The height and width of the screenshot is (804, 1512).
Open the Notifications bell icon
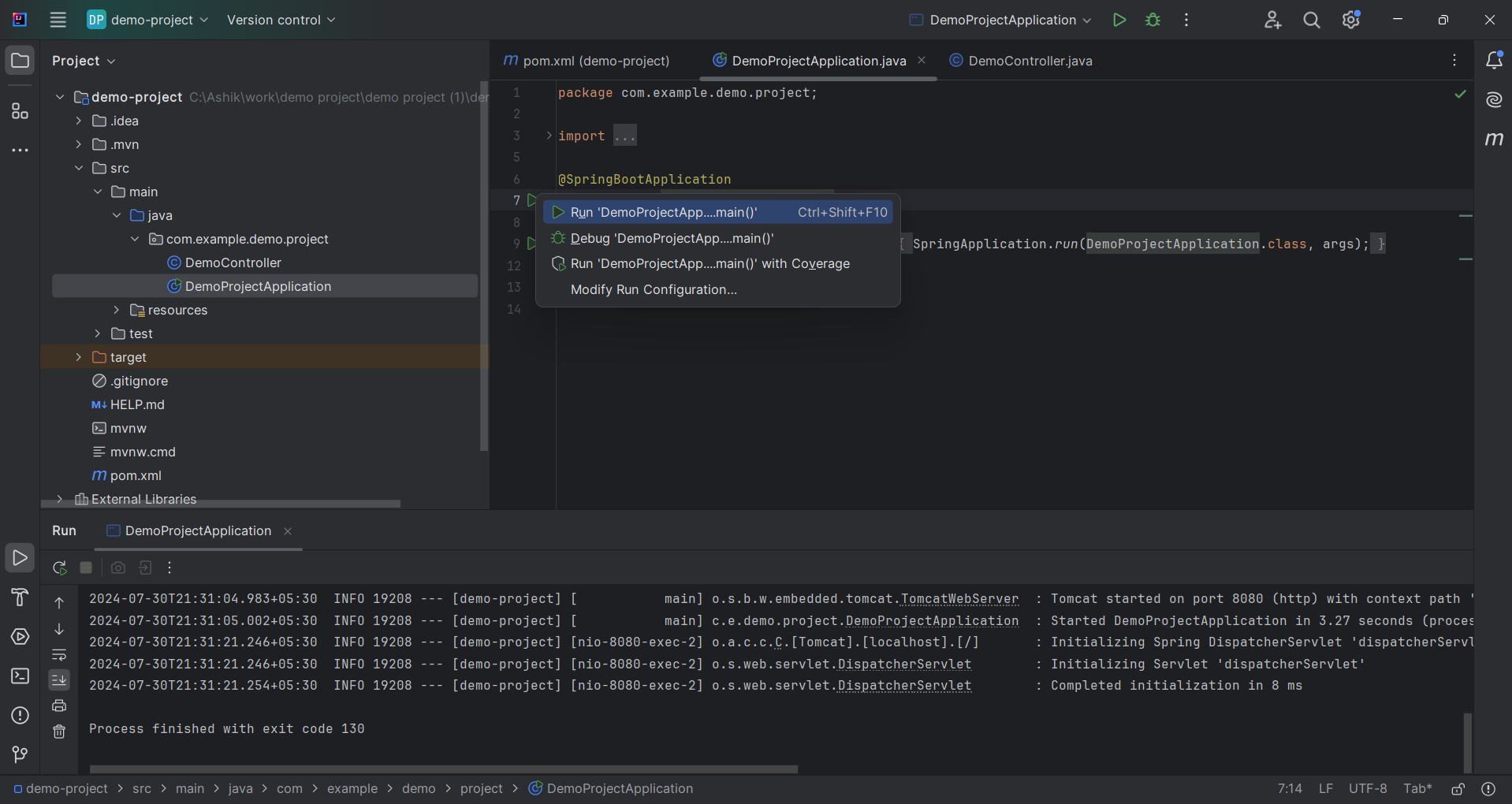[1494, 61]
